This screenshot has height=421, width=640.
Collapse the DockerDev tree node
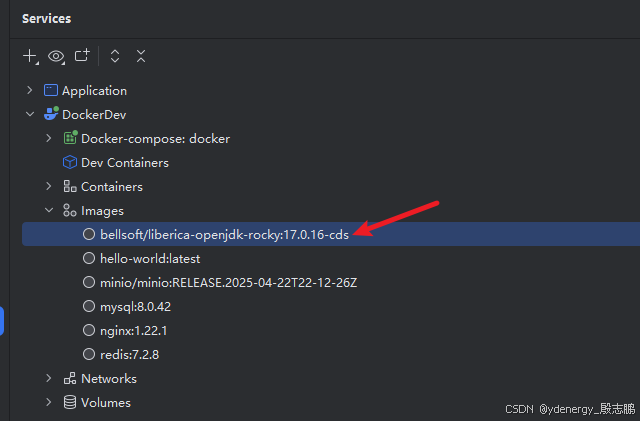click(x=30, y=114)
